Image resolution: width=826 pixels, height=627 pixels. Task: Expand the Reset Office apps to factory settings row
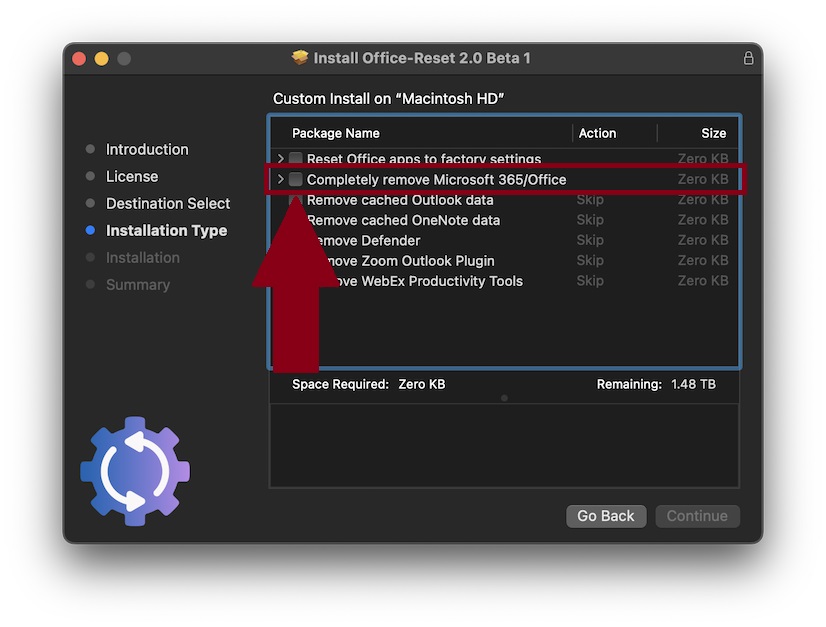pos(281,159)
